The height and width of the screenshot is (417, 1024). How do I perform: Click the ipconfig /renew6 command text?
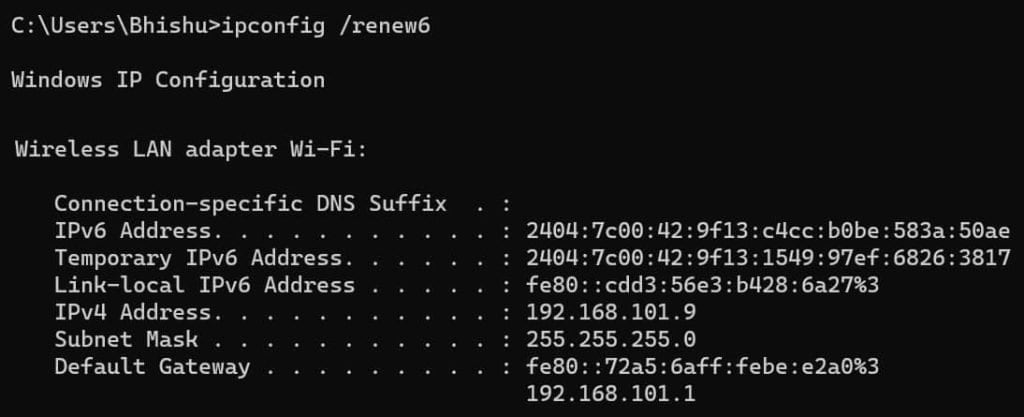(326, 27)
